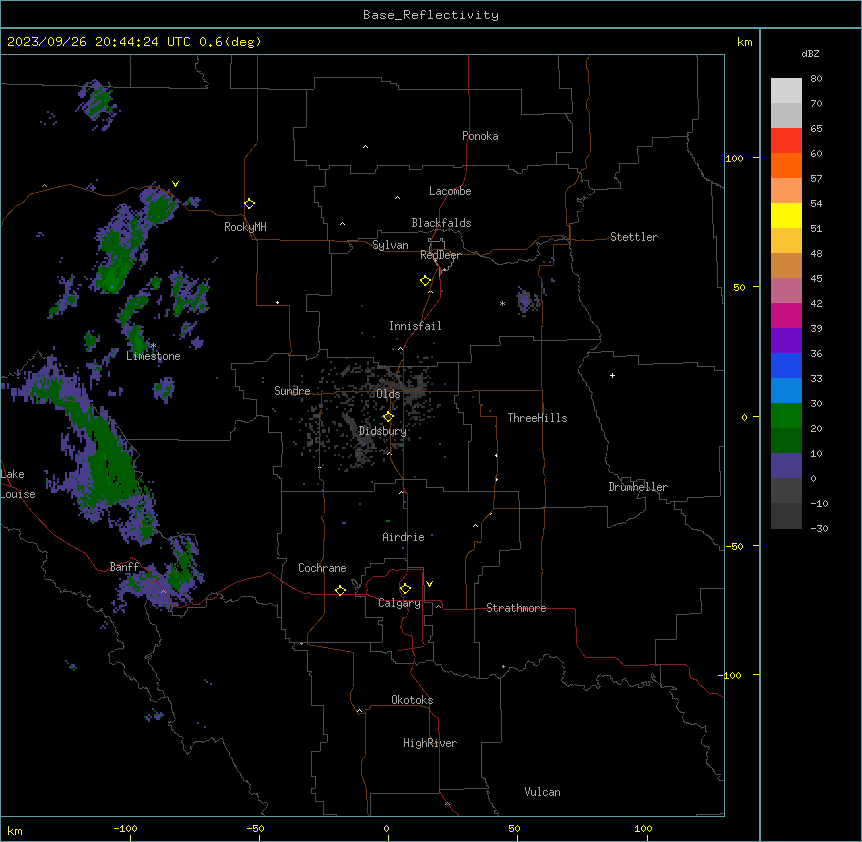Image resolution: width=862 pixels, height=842 pixels.
Task: Click the white plus marker north of Drumheller
Action: (612, 375)
